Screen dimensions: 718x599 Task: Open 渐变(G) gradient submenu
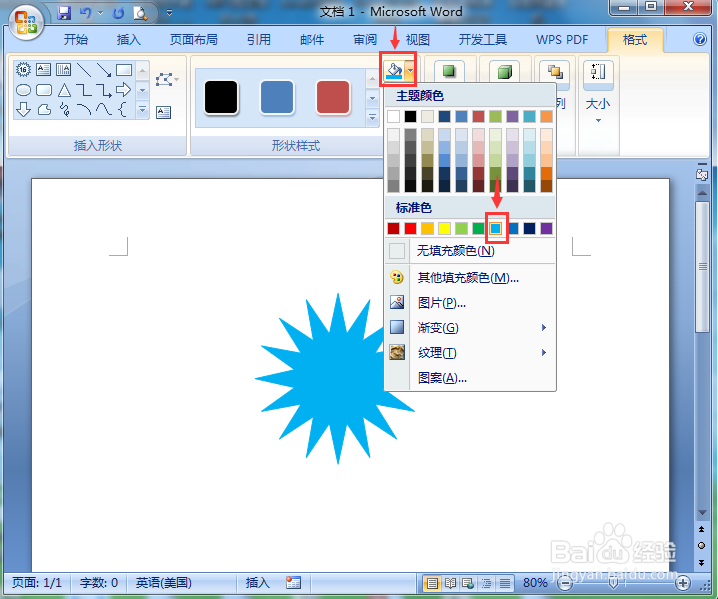pyautogui.click(x=471, y=327)
